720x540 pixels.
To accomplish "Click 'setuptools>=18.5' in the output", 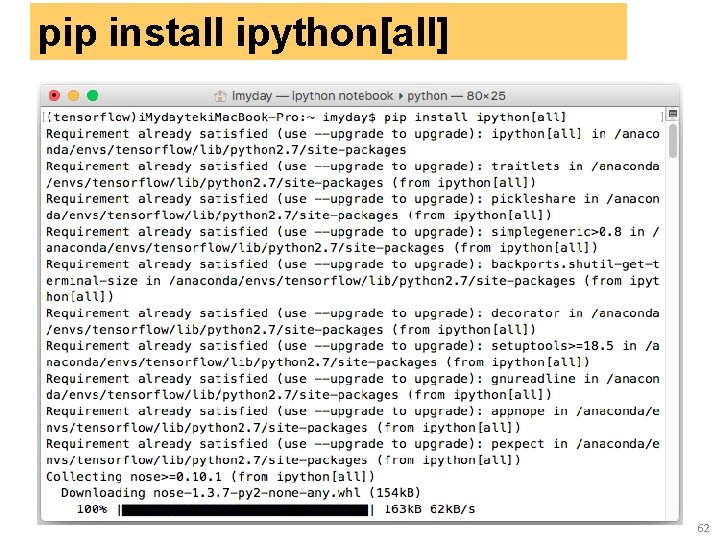I will (x=552, y=346).
